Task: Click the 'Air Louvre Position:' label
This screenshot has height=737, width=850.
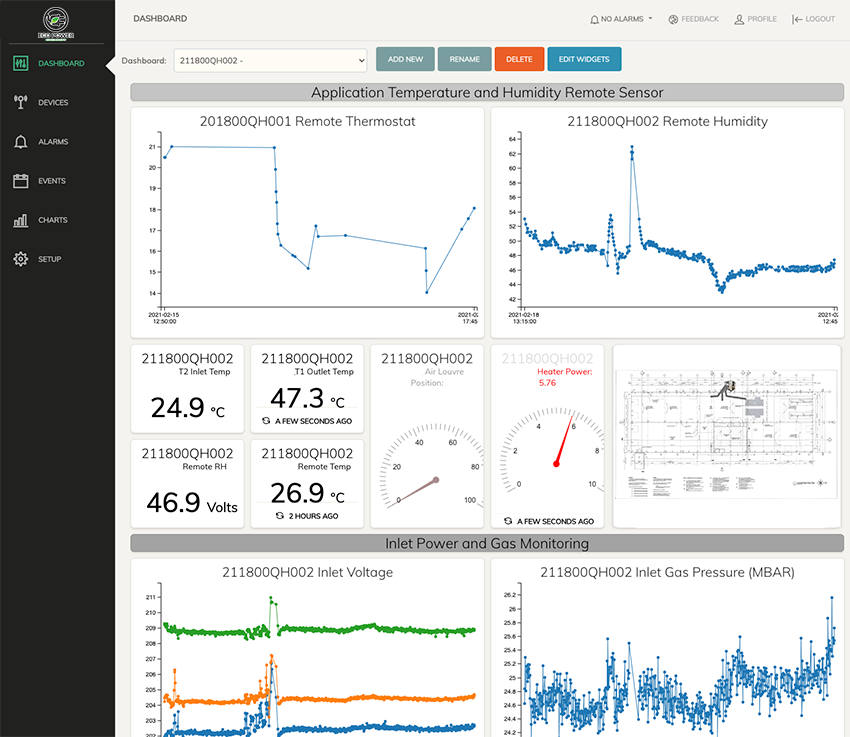Action: tap(437, 377)
